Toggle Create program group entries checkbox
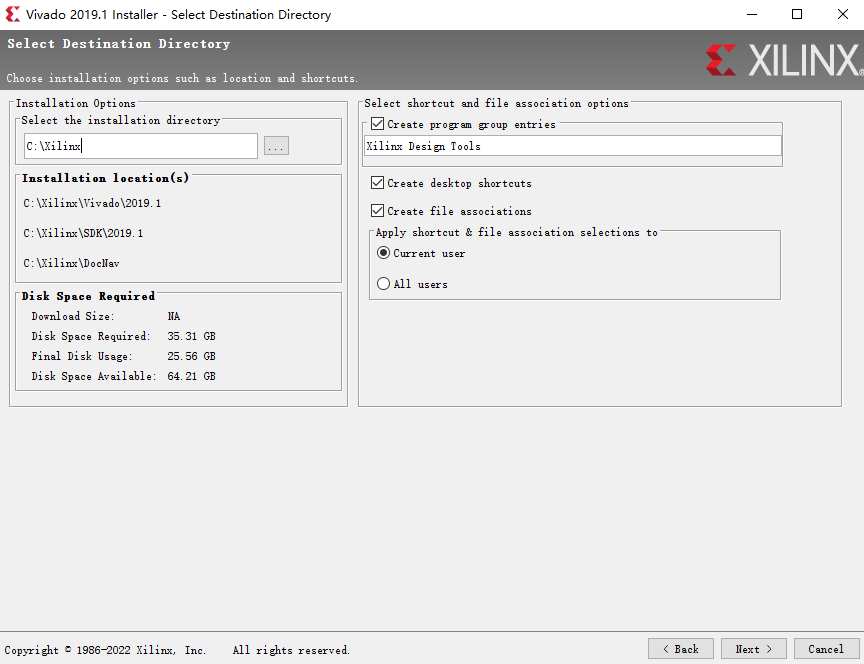The image size is (864, 664). 377,124
